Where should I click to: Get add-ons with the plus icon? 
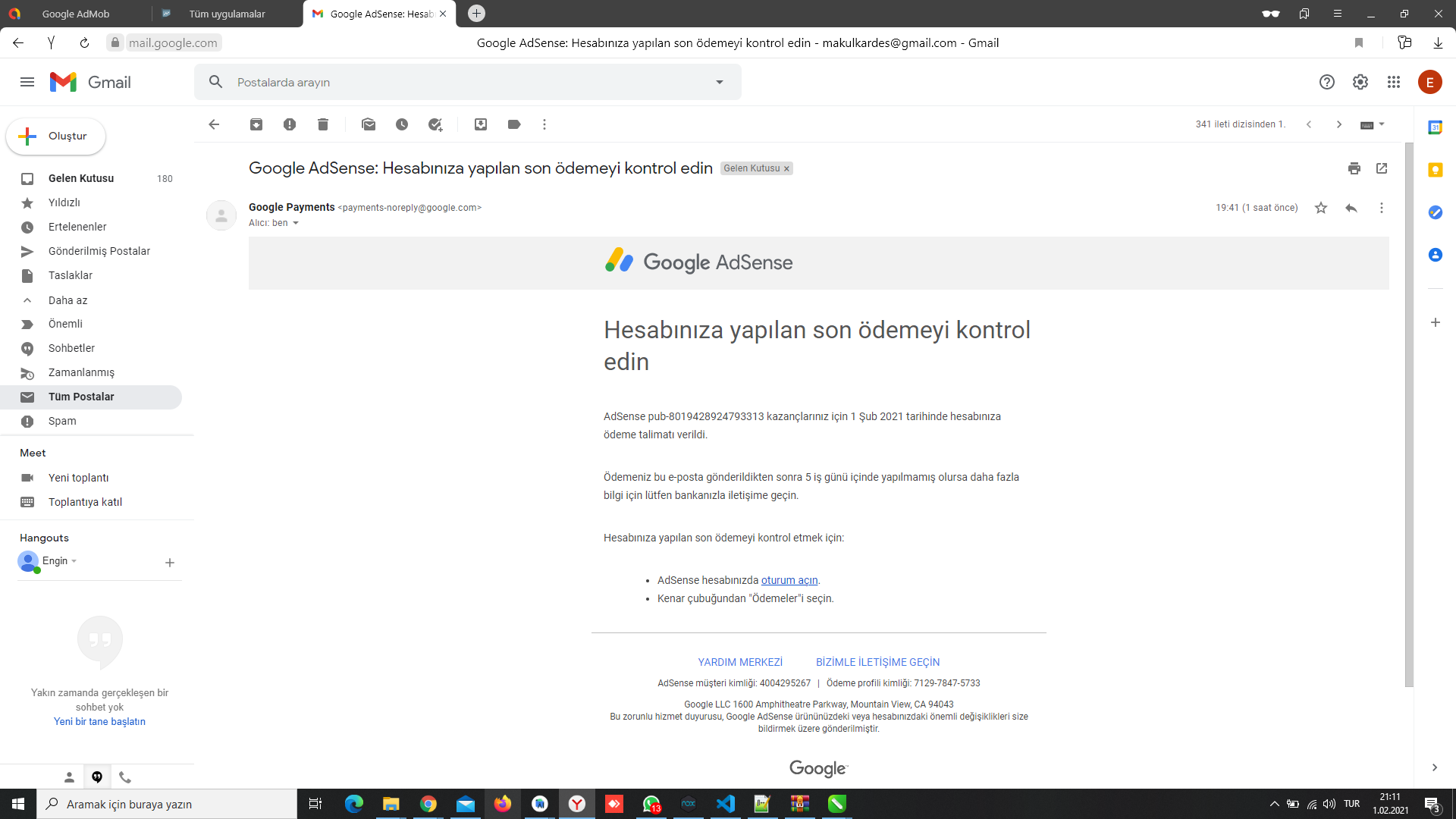point(1436,322)
